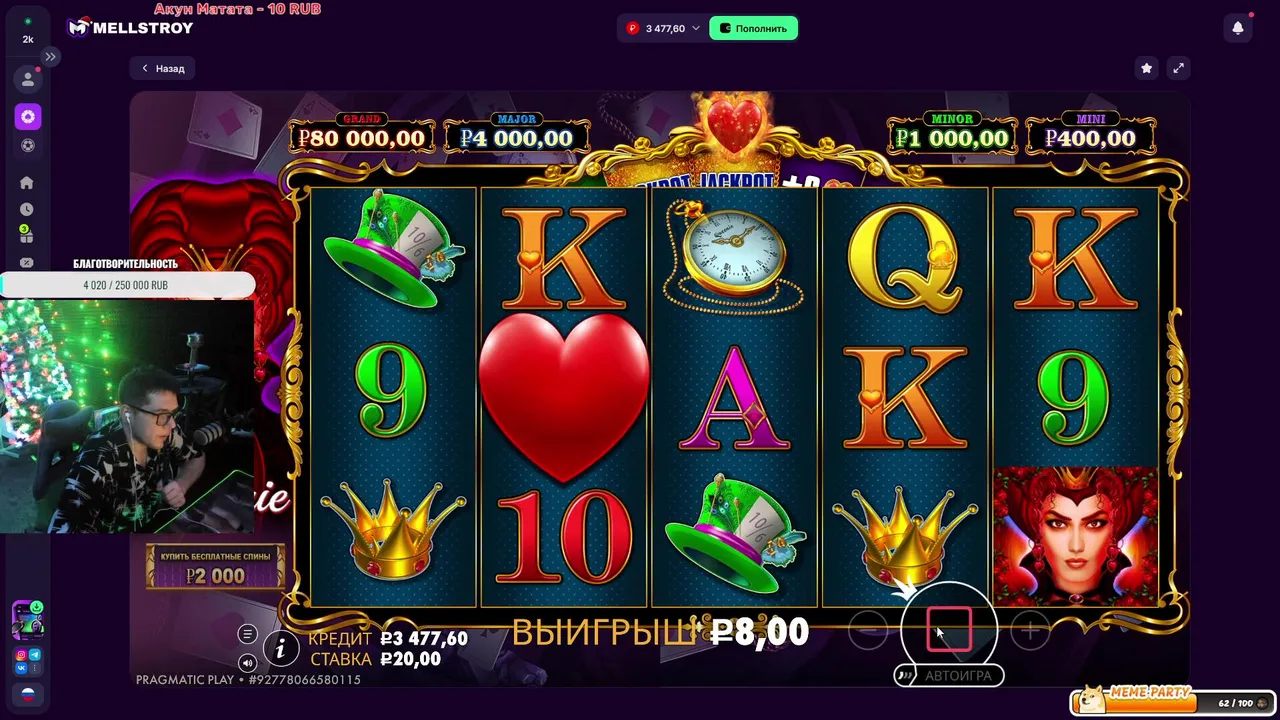Select the casino chip sidebar tab
The image size is (1280, 720).
click(28, 117)
